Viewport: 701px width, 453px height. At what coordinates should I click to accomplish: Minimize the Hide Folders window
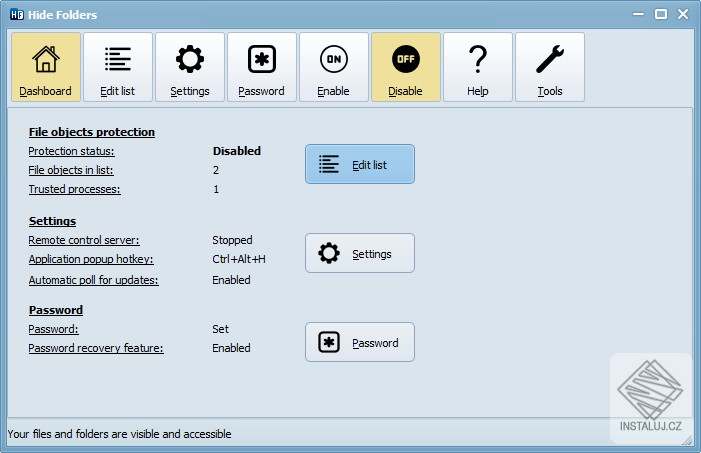click(x=638, y=14)
